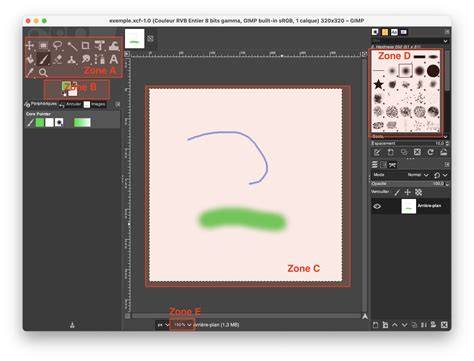Screen dimensions: 474x361
Task: Open the image menu button at ruler corner
Action: pos(127,54)
